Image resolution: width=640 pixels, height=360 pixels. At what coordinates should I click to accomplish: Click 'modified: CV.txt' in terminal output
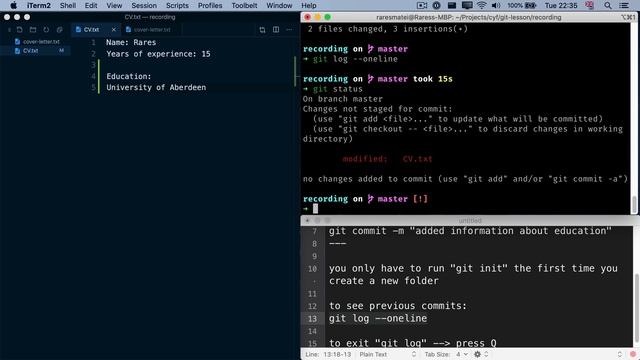pos(387,159)
